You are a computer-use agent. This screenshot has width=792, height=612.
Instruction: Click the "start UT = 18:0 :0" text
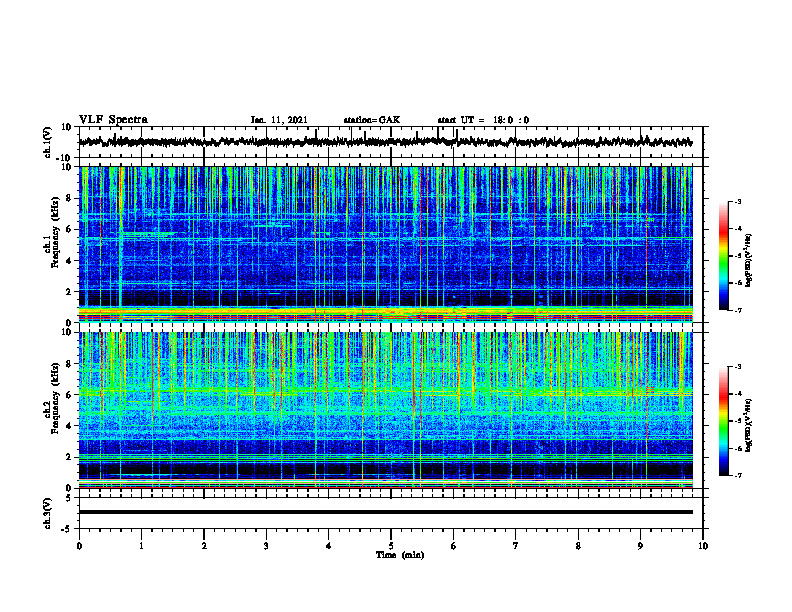coord(483,120)
